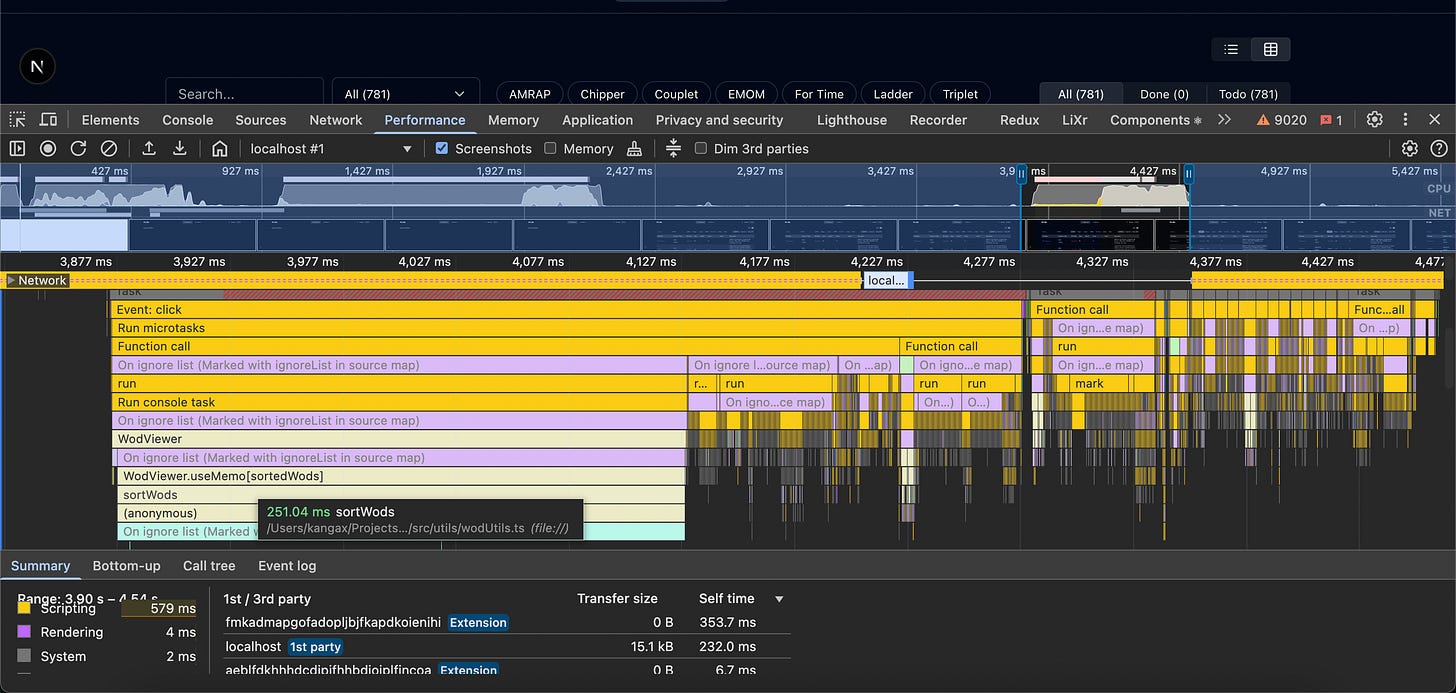1456x693 pixels.
Task: Enable Dim 3rd parties checkbox
Action: [701, 148]
